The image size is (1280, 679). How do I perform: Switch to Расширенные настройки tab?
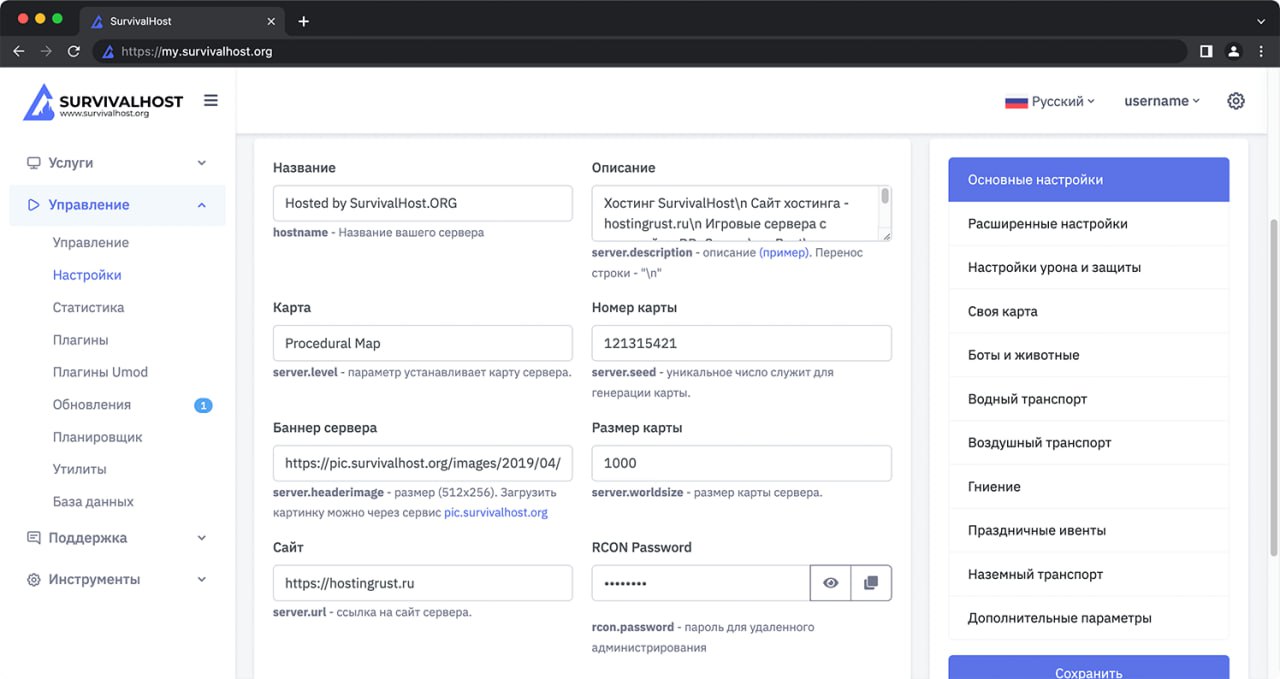[1088, 224]
